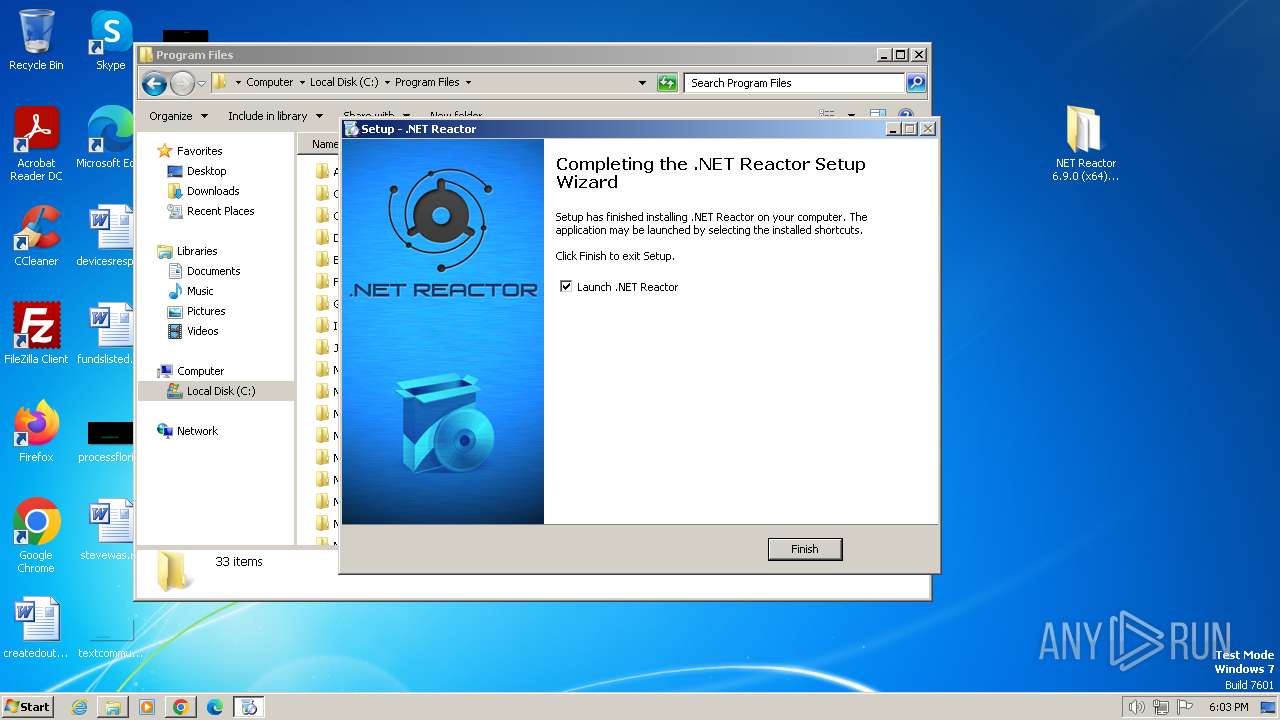Expand the address bar history dropdown

(x=642, y=83)
